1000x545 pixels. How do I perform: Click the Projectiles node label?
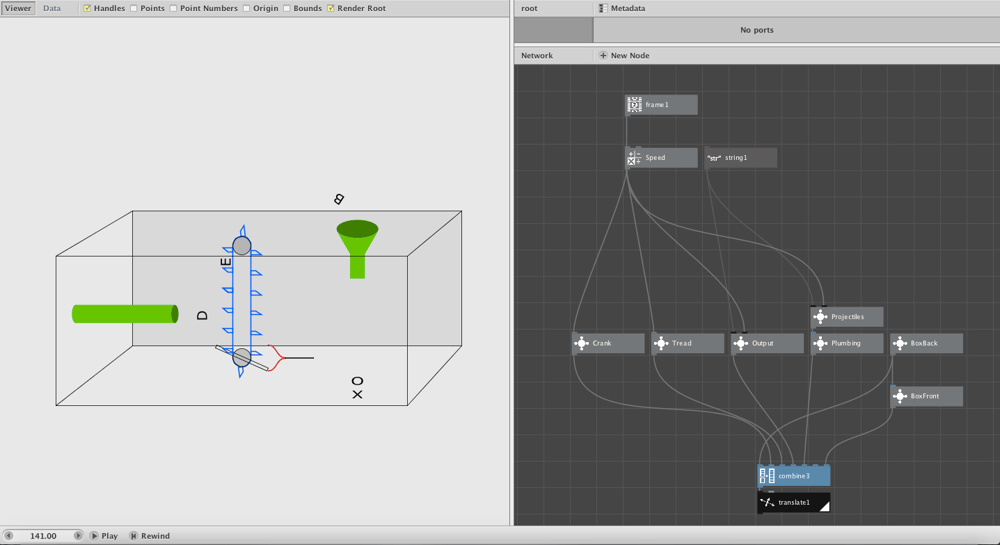(x=848, y=317)
